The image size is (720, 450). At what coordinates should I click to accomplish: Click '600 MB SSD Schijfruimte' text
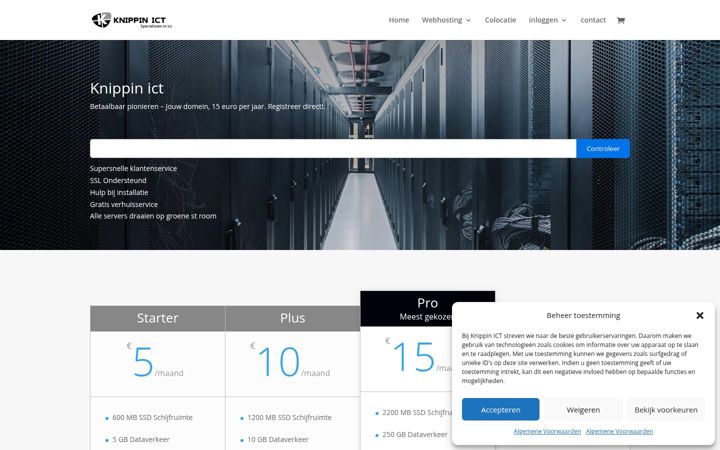click(152, 417)
